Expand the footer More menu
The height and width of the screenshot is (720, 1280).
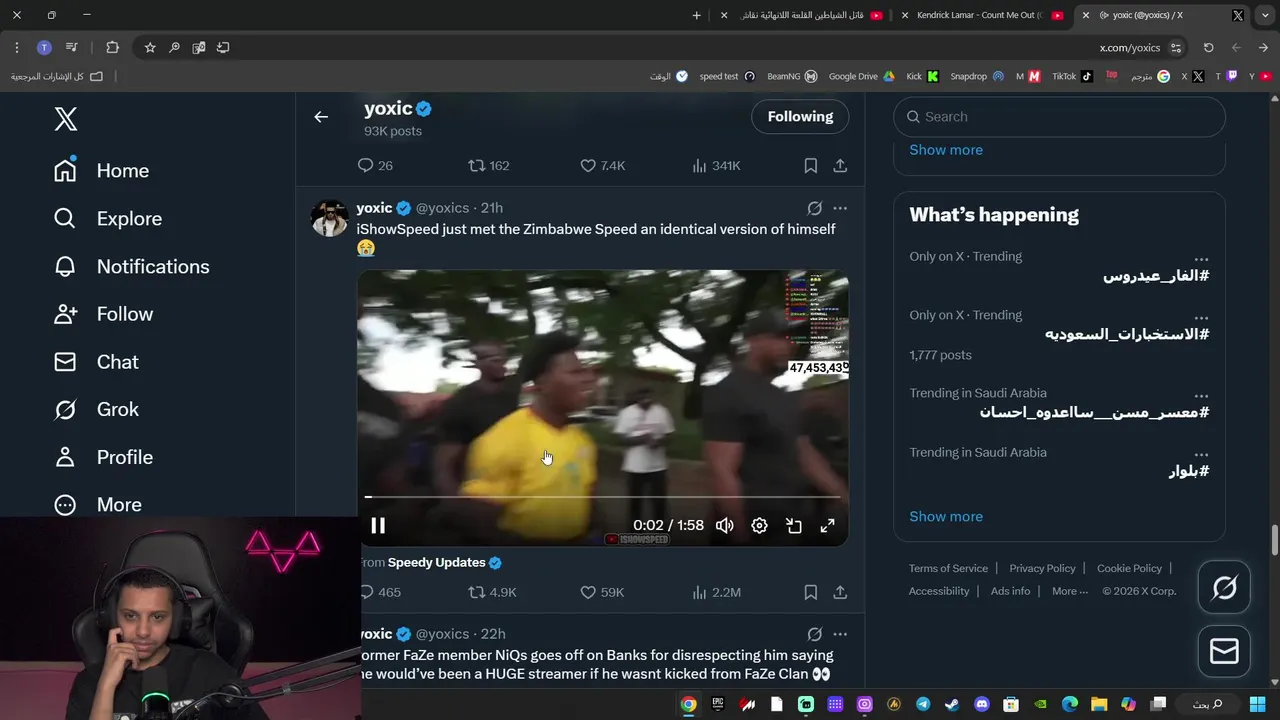coord(1070,591)
